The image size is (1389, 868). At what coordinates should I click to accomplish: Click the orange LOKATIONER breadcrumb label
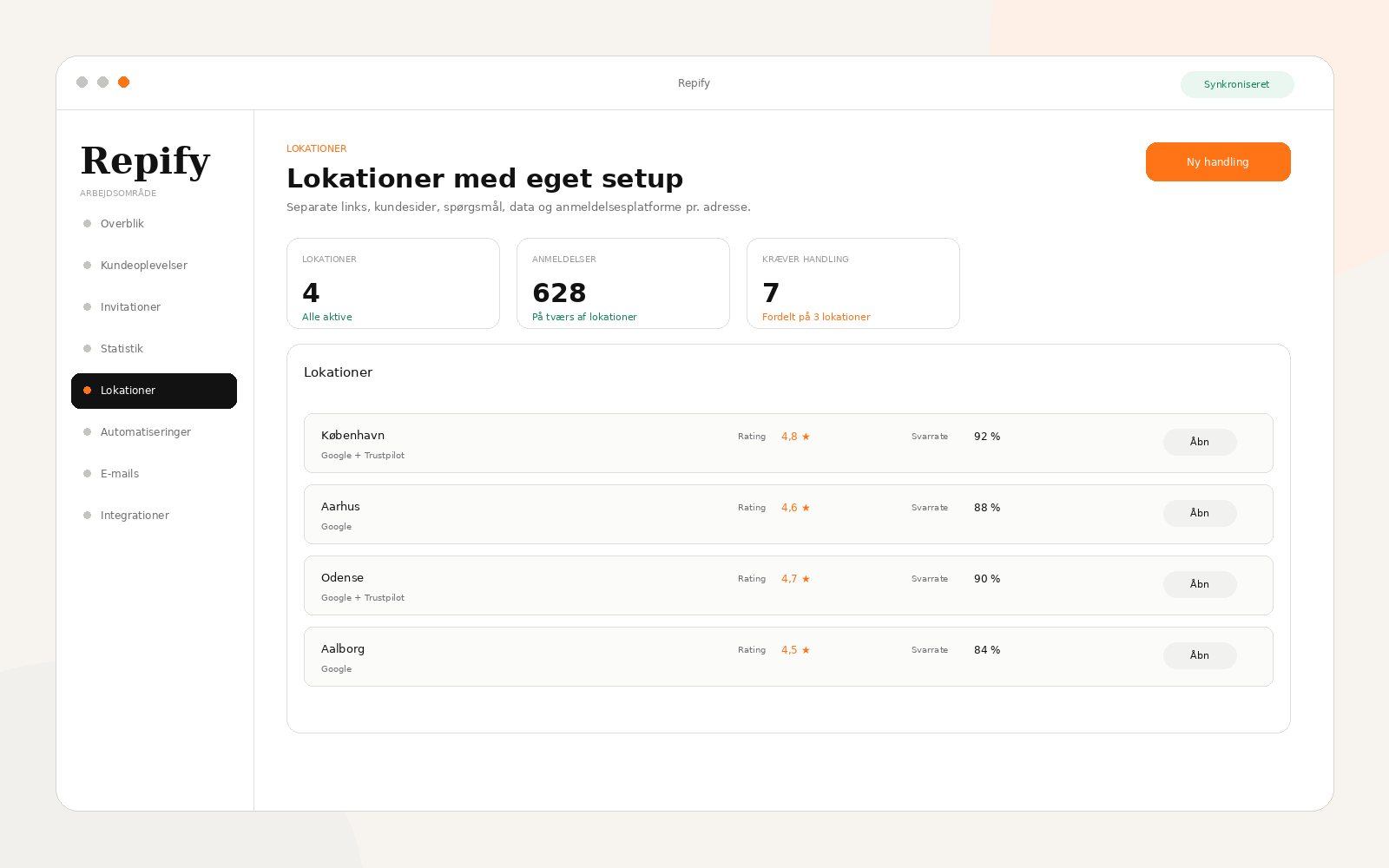tap(317, 149)
